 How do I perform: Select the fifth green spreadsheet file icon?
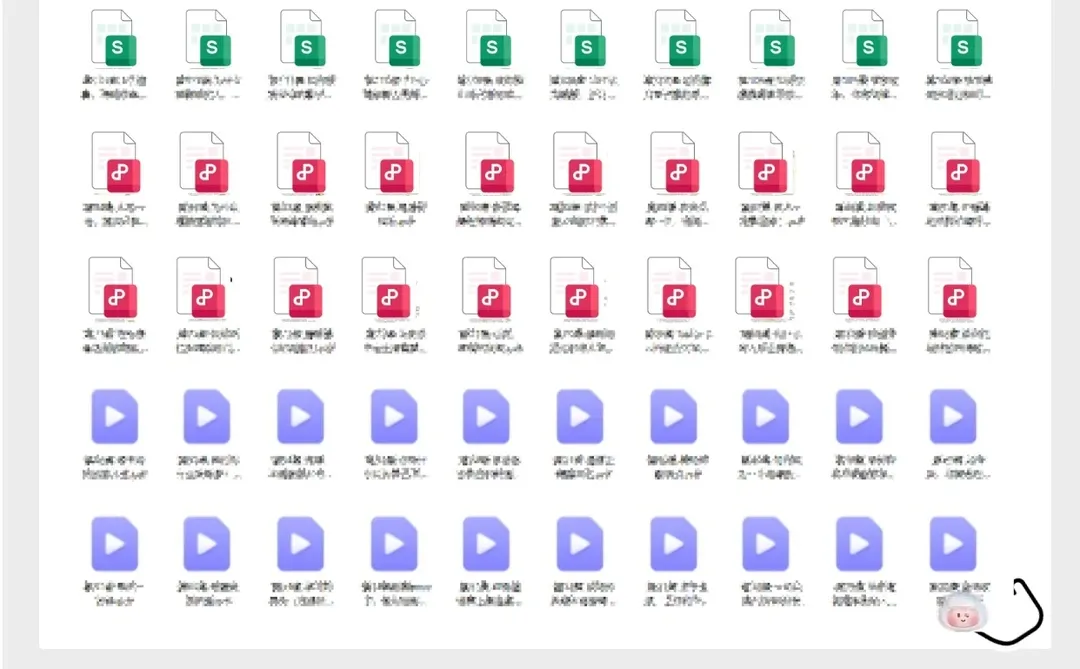(x=488, y=38)
